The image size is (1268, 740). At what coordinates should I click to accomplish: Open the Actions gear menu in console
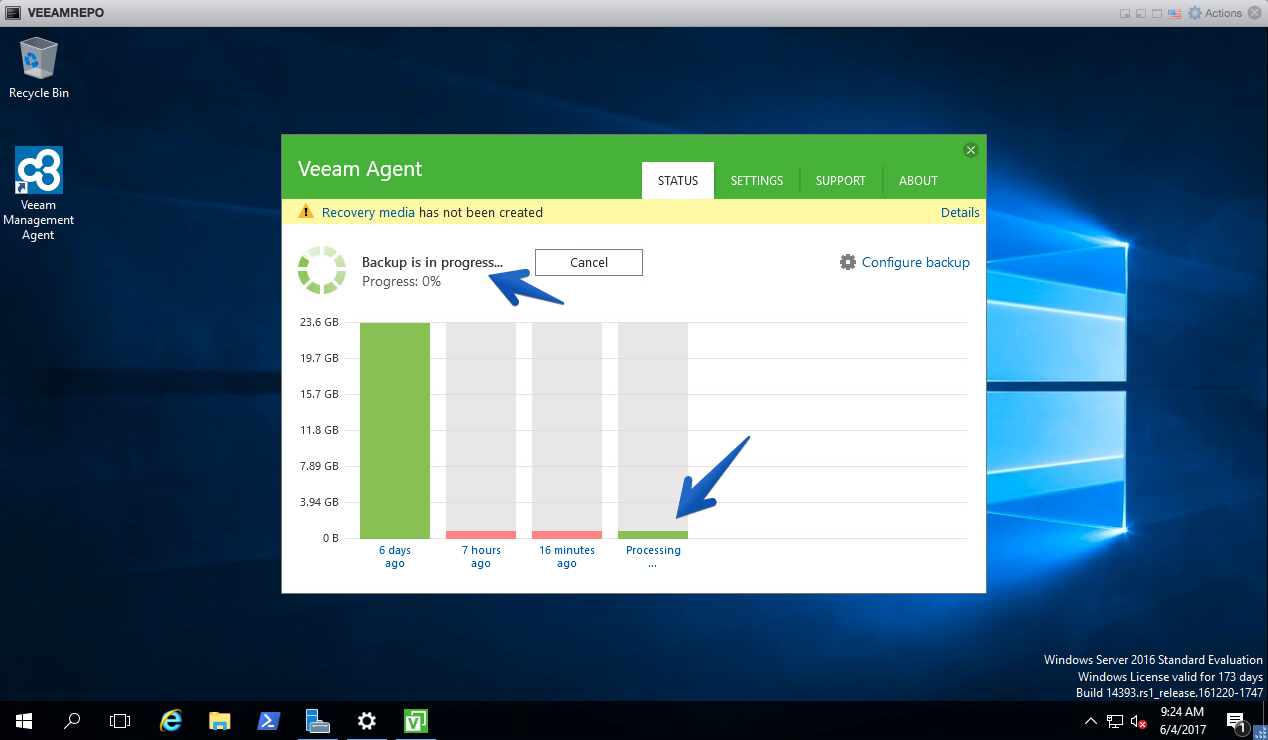point(1214,13)
